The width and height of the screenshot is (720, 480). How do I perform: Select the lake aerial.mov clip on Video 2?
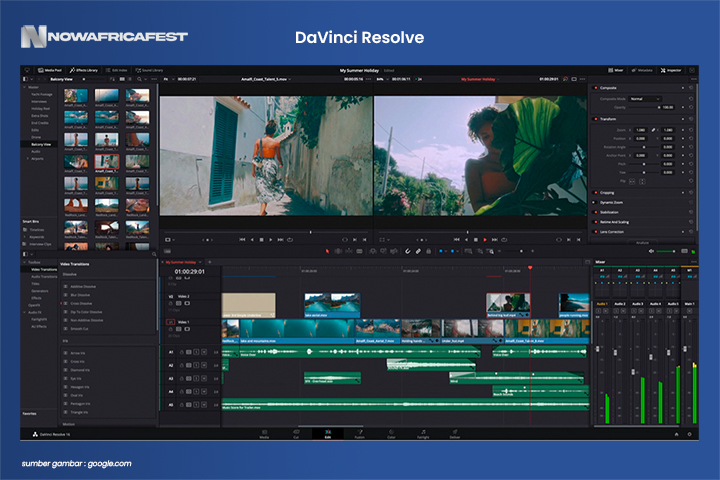click(x=332, y=305)
